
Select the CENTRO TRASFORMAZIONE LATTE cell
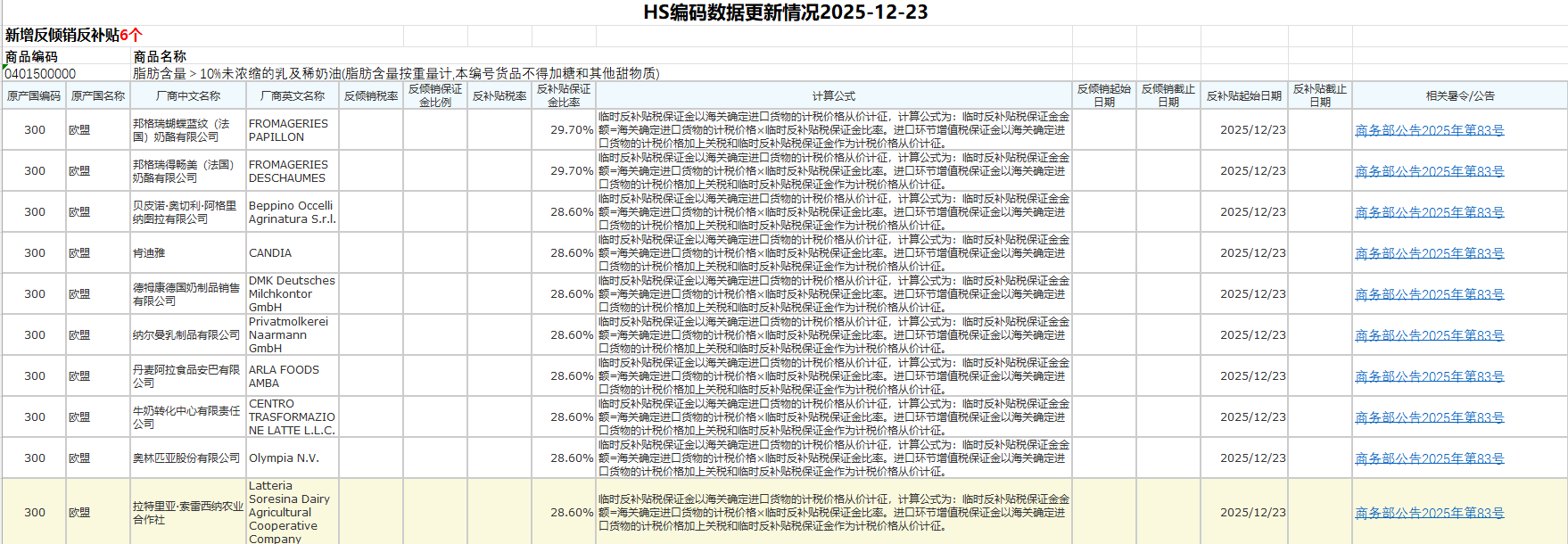point(293,417)
